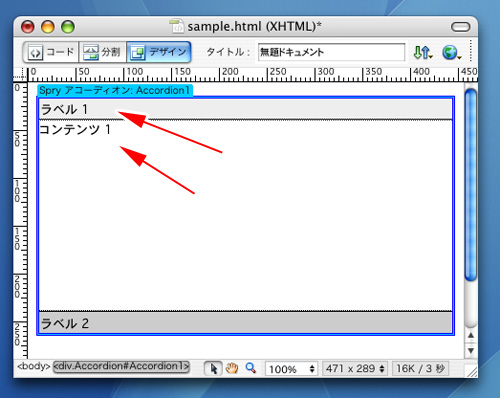Open the File management arrows menu
The height and width of the screenshot is (398, 500).
[x=423, y=52]
